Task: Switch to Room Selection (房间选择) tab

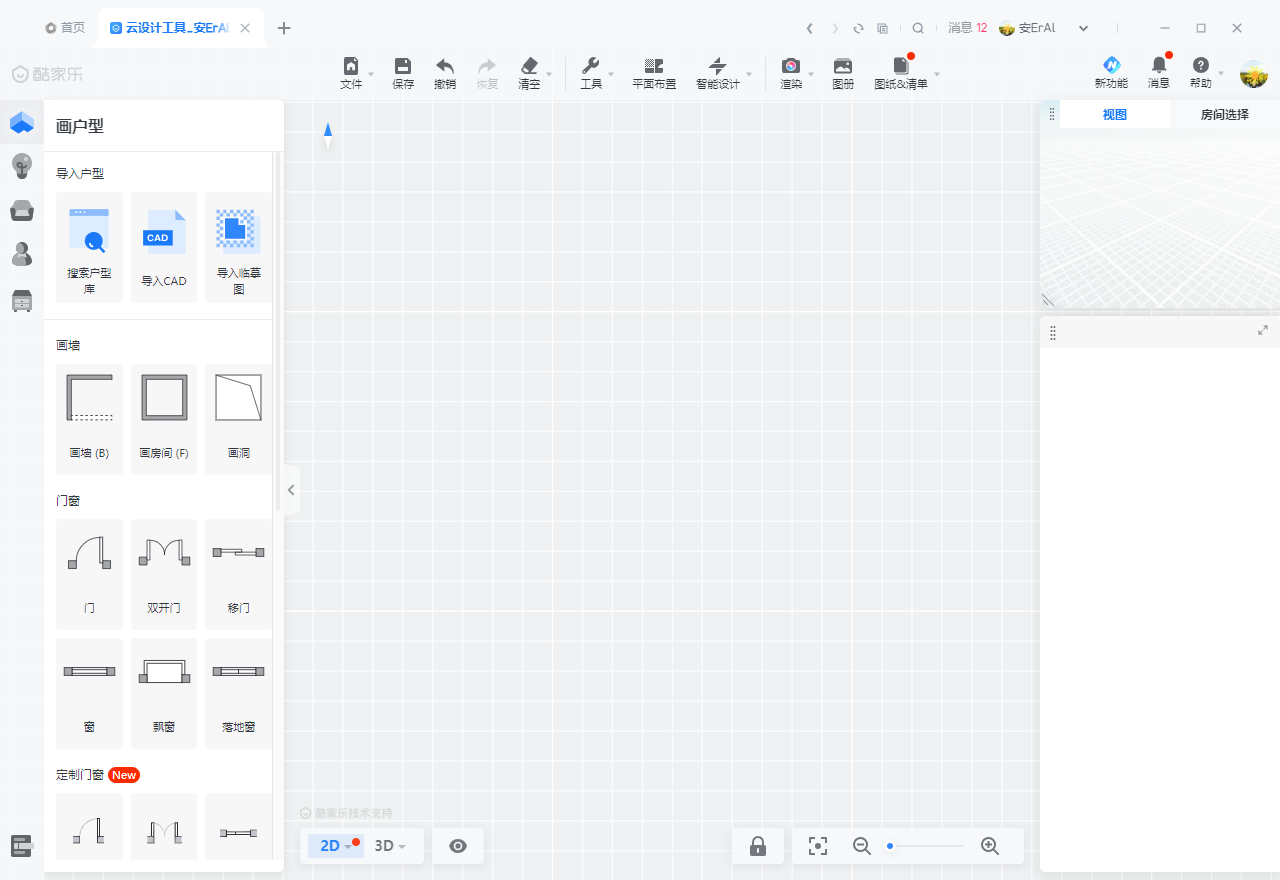Action: pyautogui.click(x=1224, y=115)
